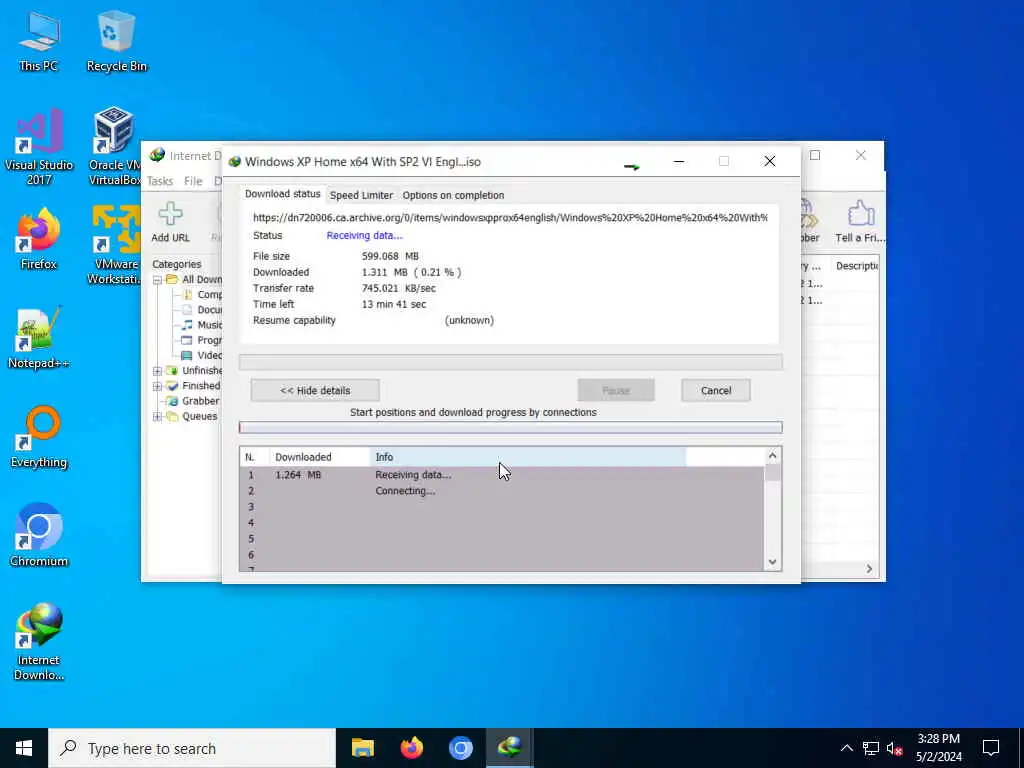Open Options on completion tab
The width and height of the screenshot is (1024, 768).
click(453, 195)
